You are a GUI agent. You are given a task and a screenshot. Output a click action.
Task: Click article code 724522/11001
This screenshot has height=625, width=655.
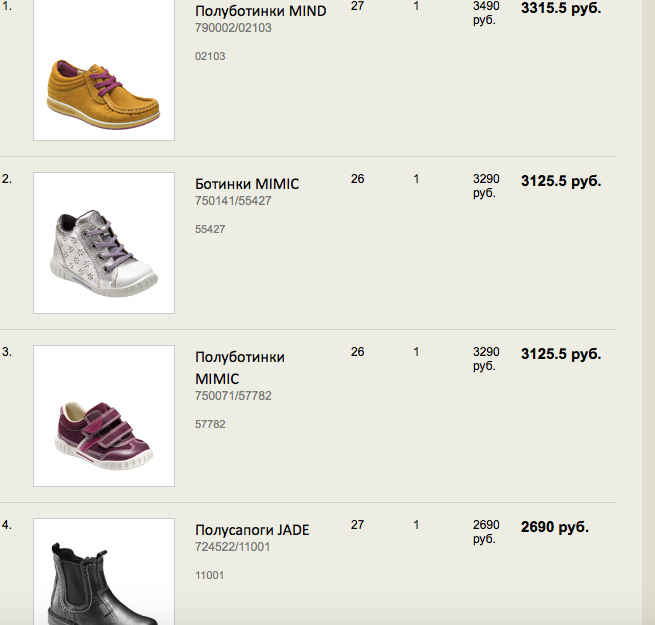pos(233,547)
